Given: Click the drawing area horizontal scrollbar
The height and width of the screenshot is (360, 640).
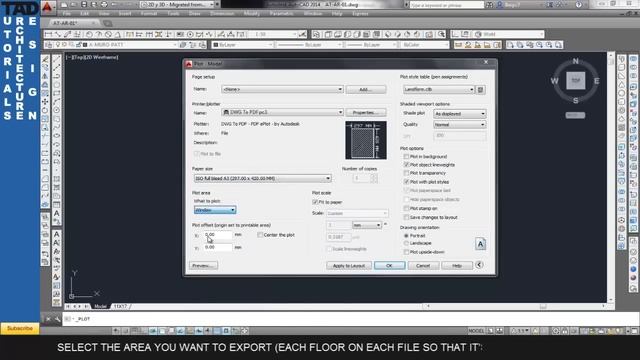Looking at the screenshot, I should (516, 306).
